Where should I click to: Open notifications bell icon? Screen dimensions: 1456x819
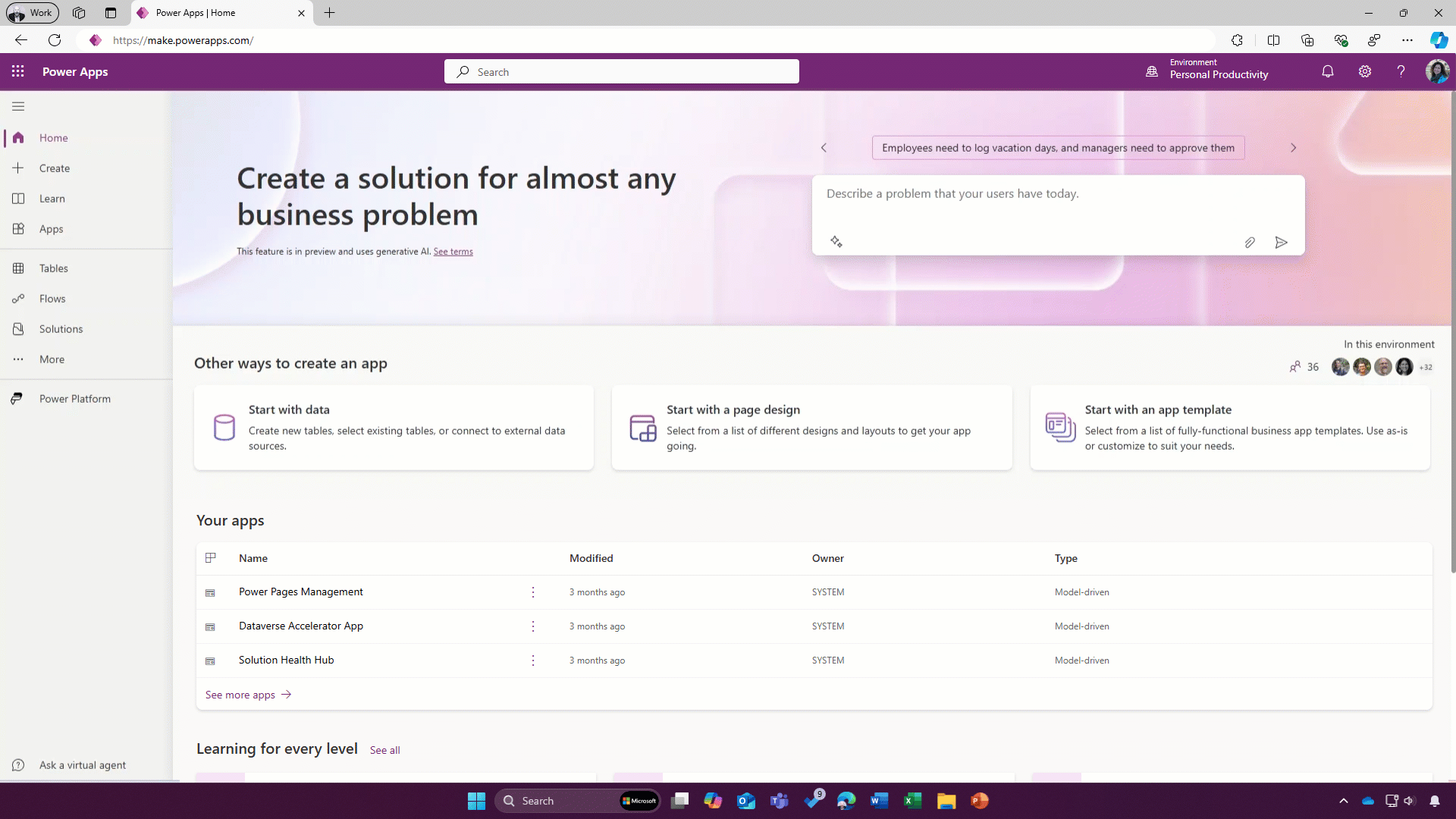pyautogui.click(x=1327, y=71)
